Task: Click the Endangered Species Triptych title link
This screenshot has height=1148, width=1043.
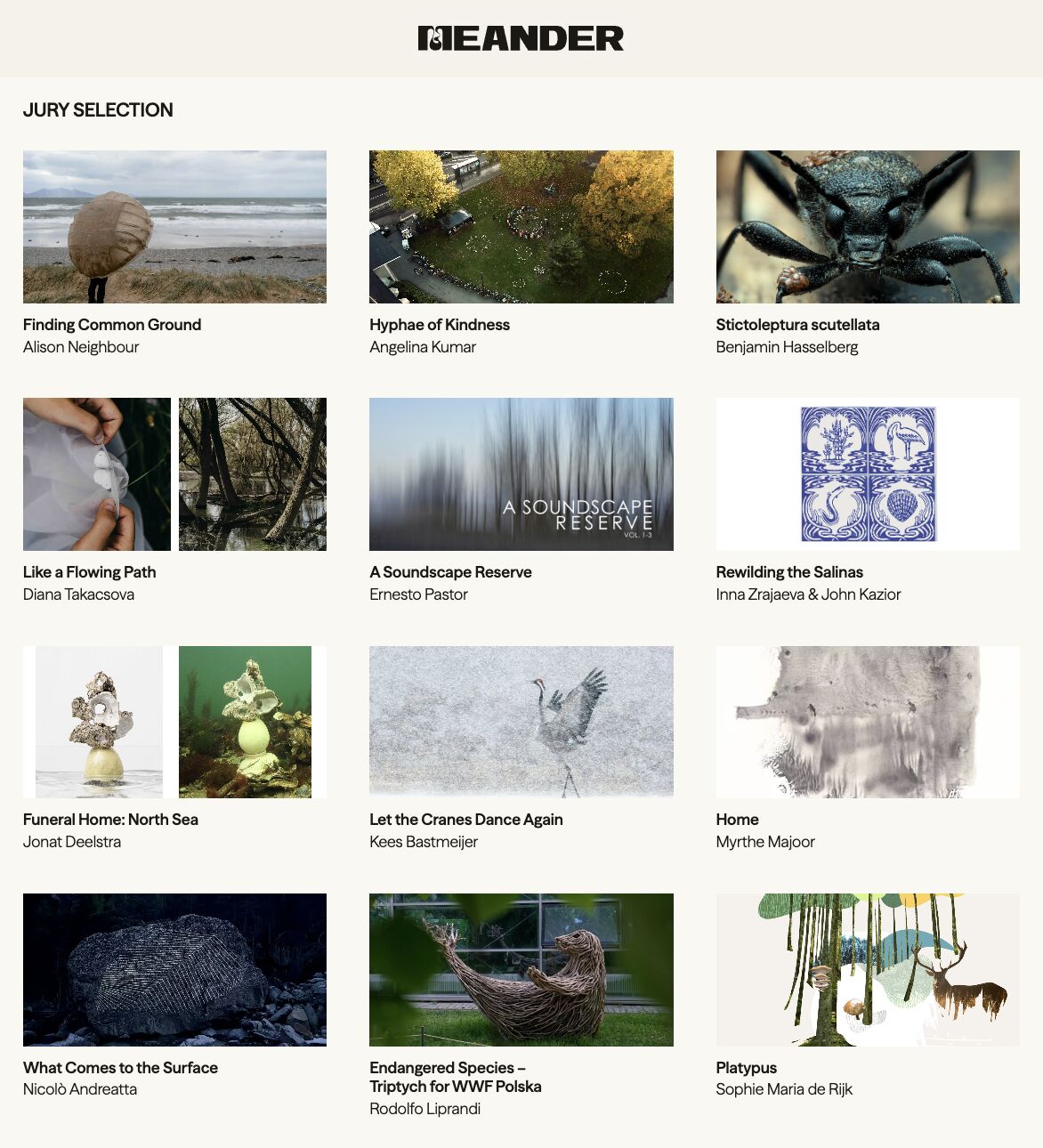Action: (x=456, y=1077)
